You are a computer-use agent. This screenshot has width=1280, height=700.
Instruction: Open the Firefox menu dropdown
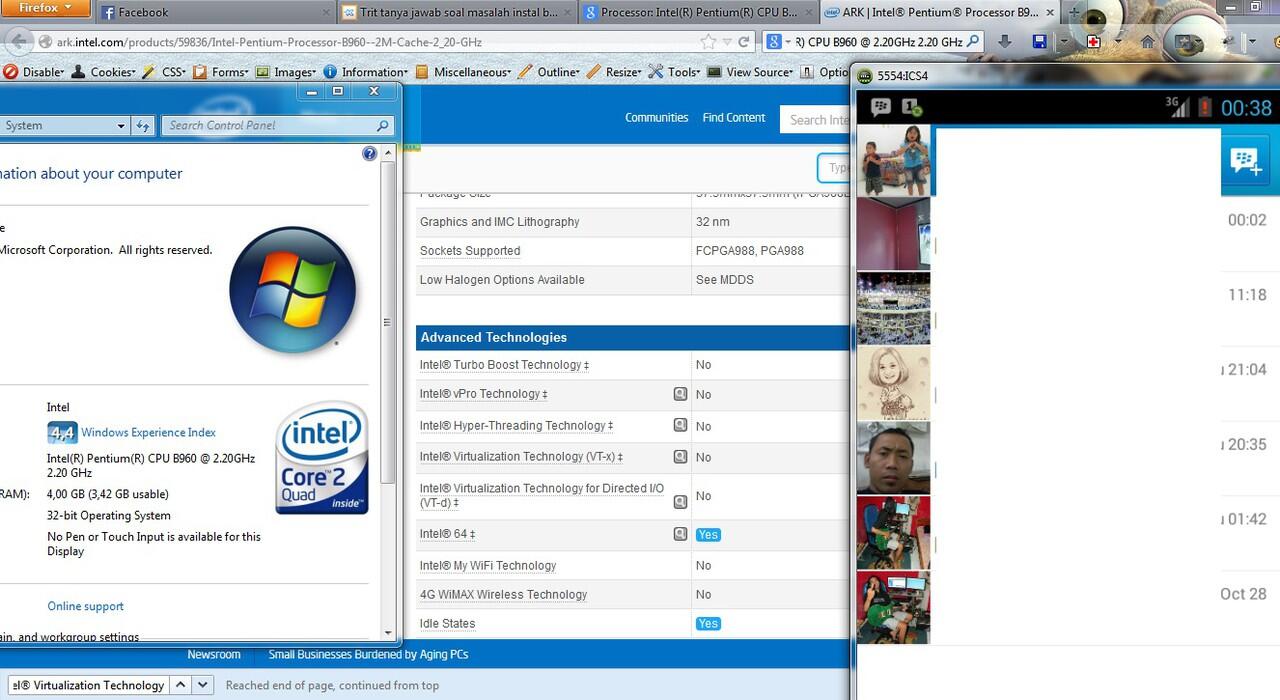[46, 9]
